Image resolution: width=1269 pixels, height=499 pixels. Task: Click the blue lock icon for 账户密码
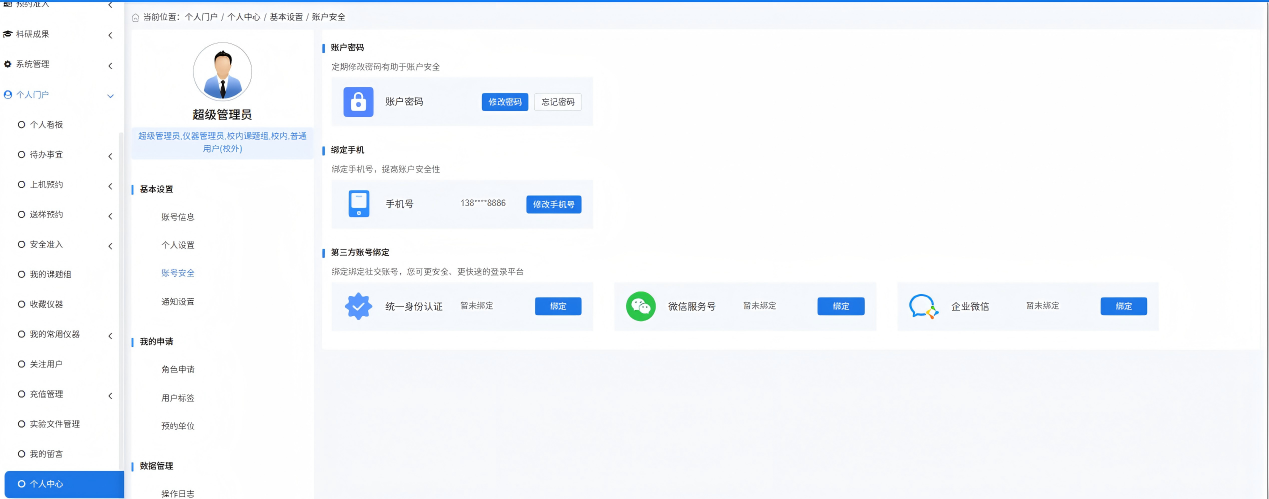[358, 102]
